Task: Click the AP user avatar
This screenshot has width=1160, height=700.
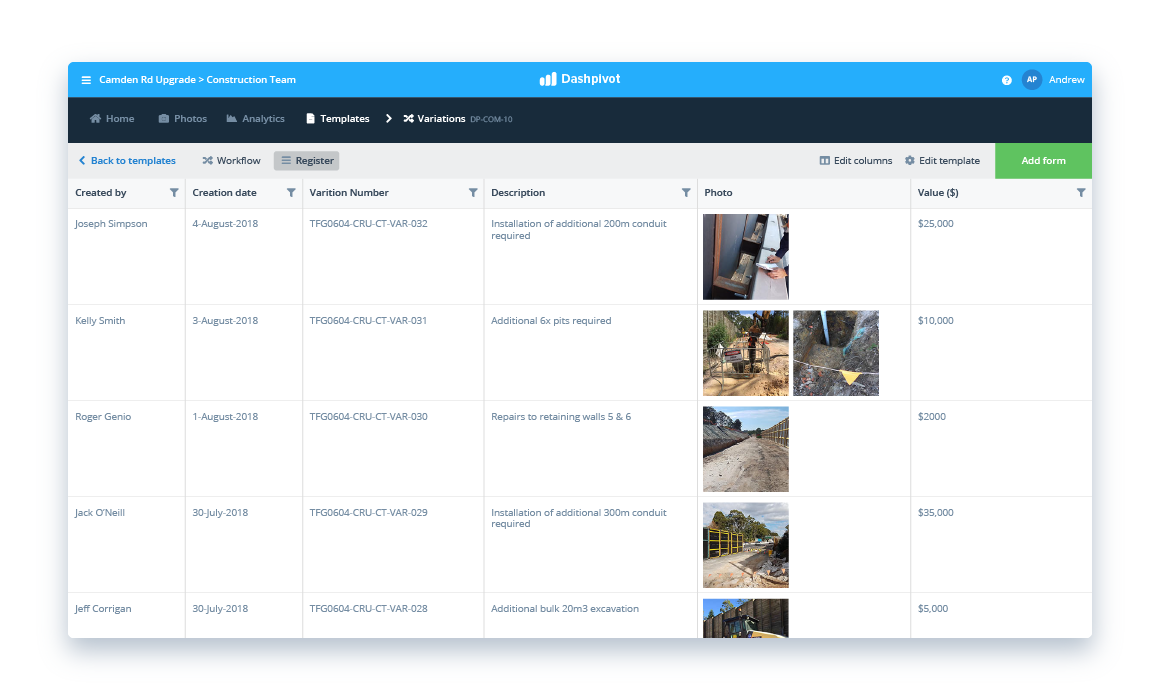Action: (1031, 79)
